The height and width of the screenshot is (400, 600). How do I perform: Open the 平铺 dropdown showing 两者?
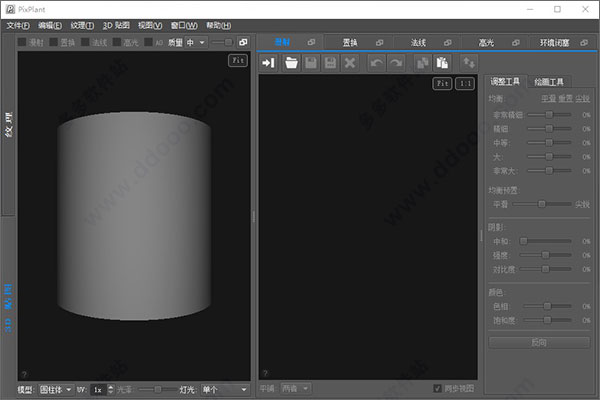click(x=295, y=389)
